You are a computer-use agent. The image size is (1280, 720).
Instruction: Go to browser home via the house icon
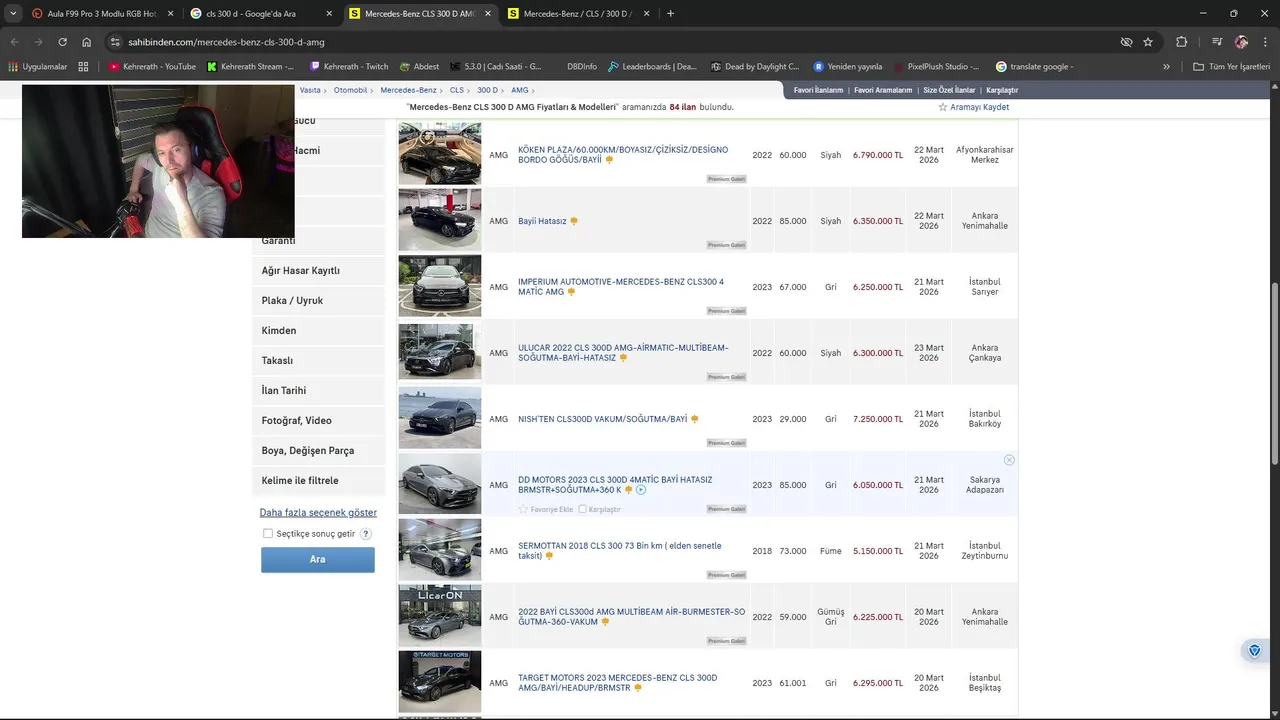click(x=87, y=42)
